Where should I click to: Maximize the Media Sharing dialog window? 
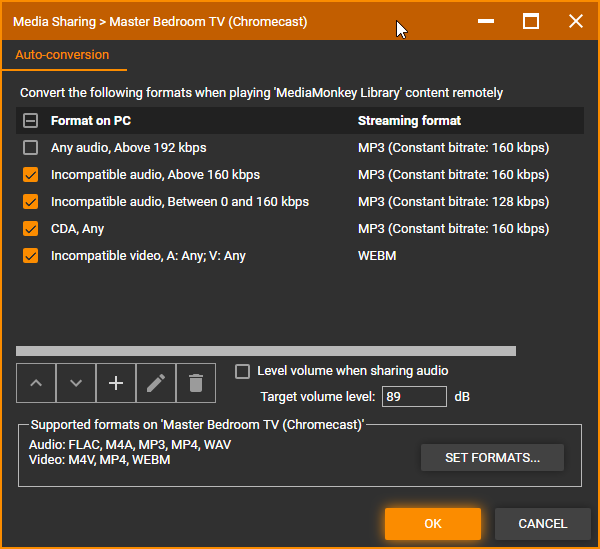[x=531, y=21]
